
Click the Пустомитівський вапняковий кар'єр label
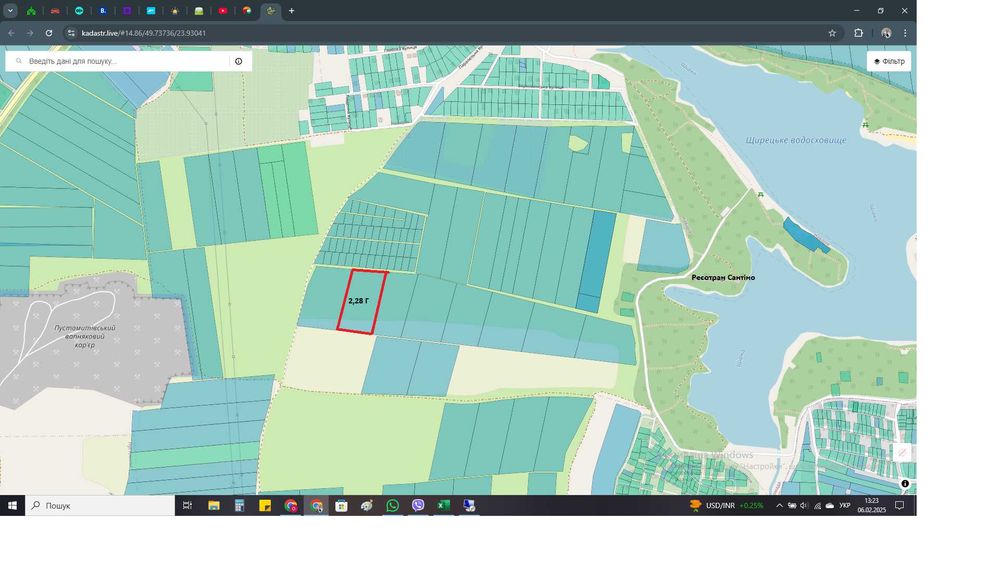tap(85, 336)
